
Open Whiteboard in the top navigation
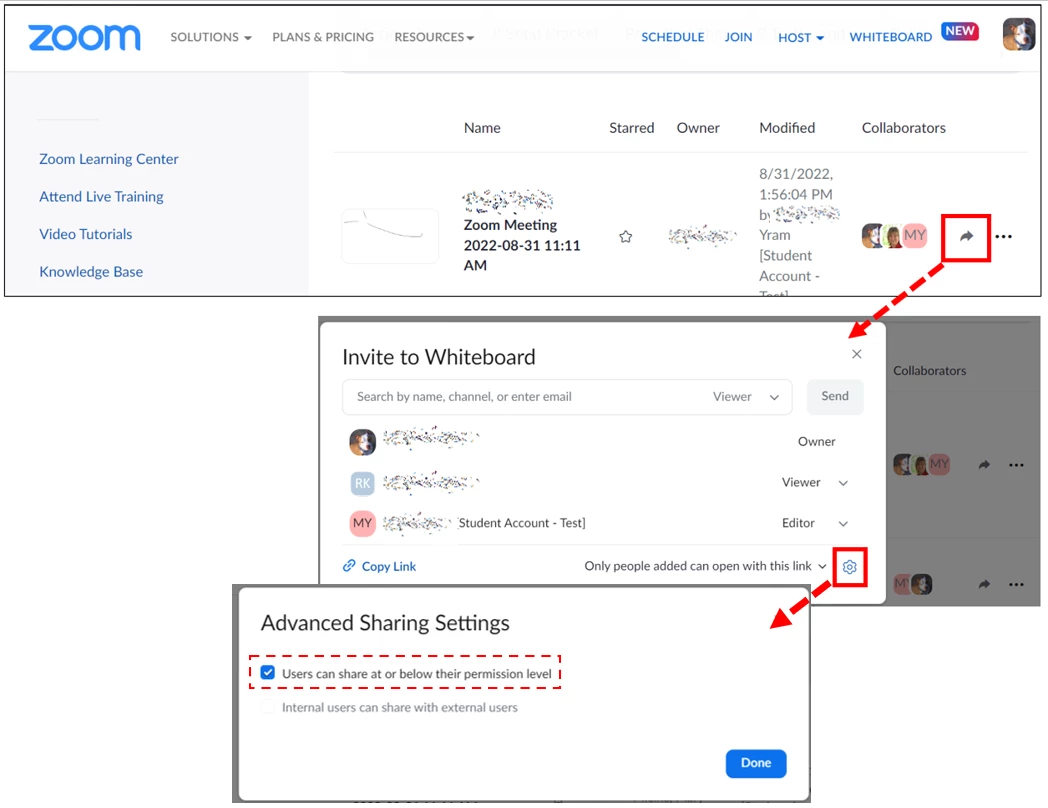click(890, 37)
